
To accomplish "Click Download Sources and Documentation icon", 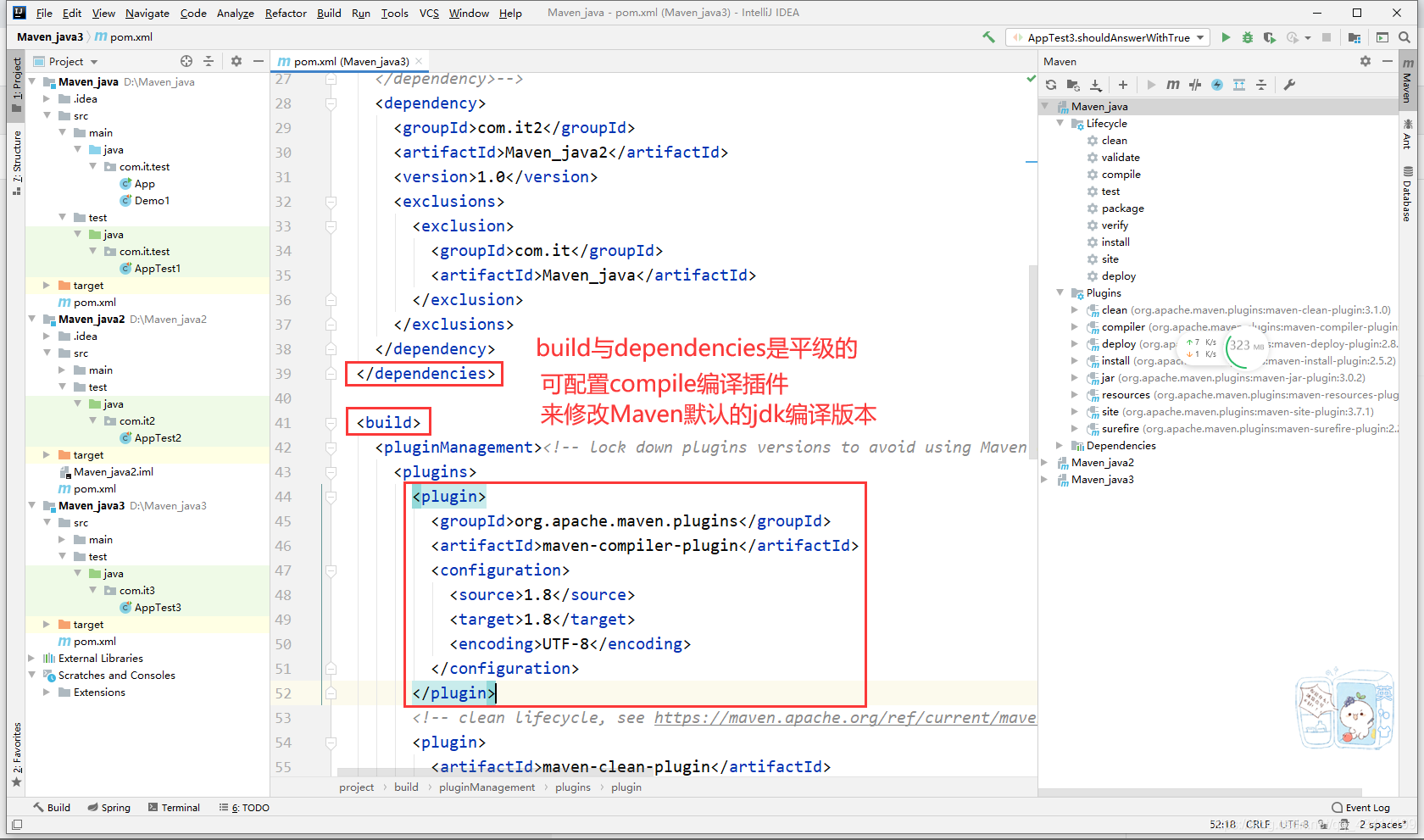I will coord(1095,85).
